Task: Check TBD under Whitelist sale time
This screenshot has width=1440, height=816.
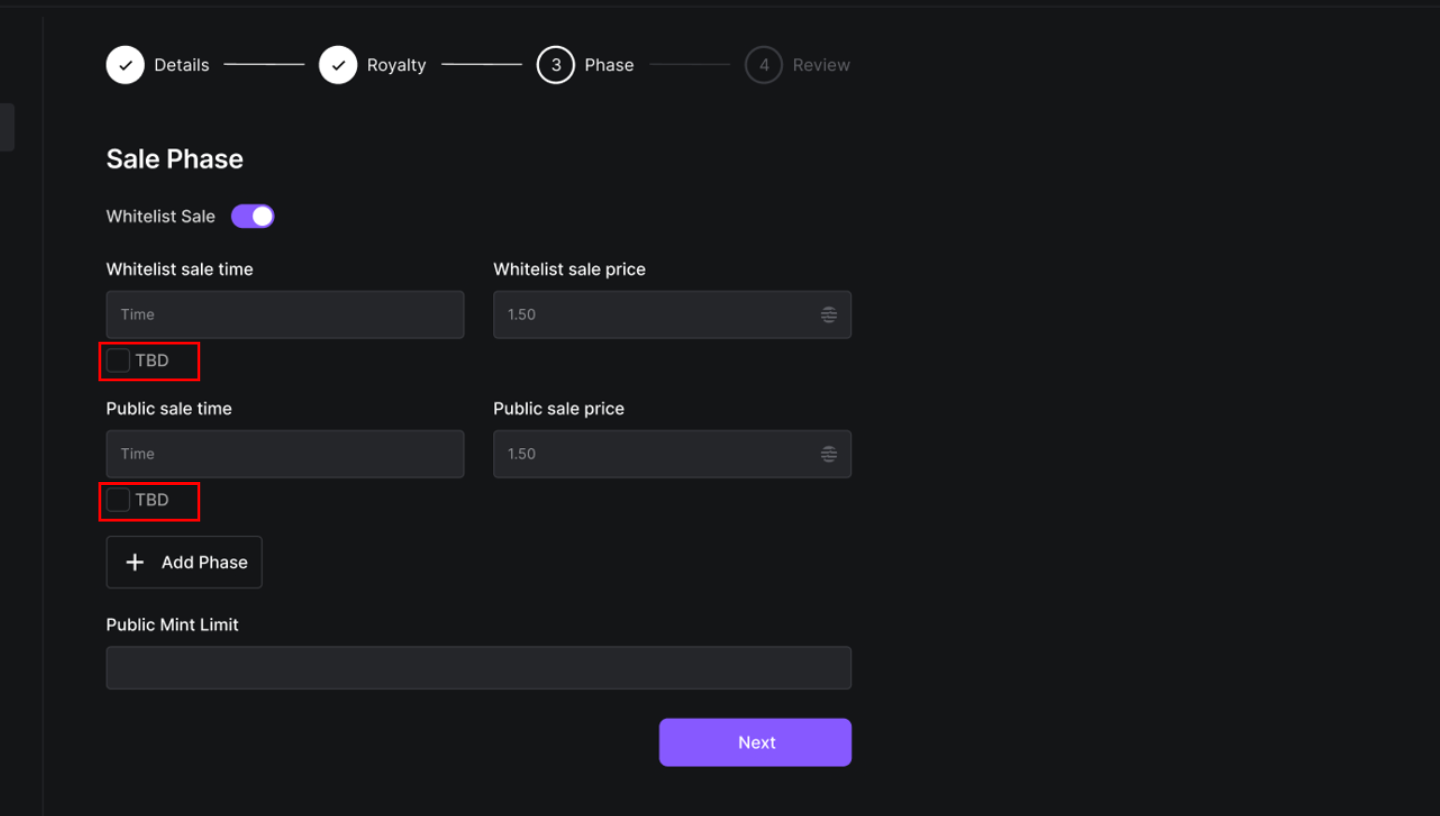Action: [118, 361]
